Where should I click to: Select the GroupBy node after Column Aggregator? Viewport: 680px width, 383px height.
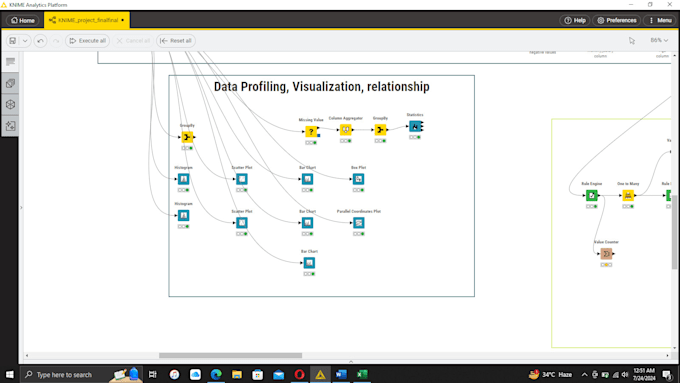(380, 130)
